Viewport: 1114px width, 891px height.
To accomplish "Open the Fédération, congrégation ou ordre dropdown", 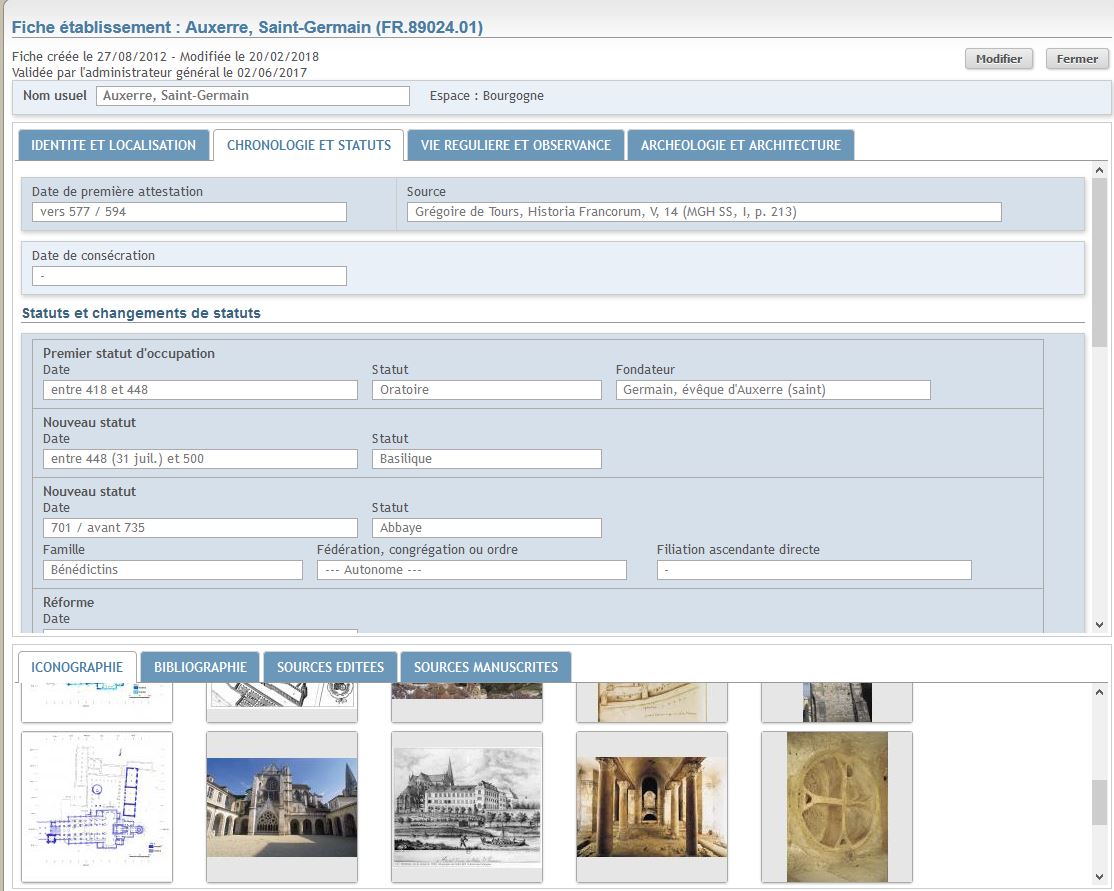I will 471,570.
